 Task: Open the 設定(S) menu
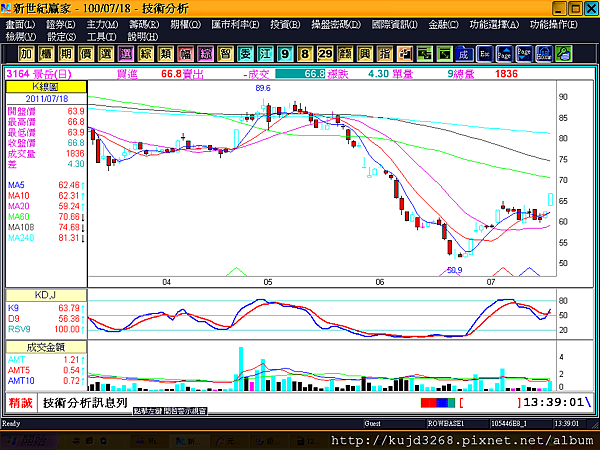(62, 37)
